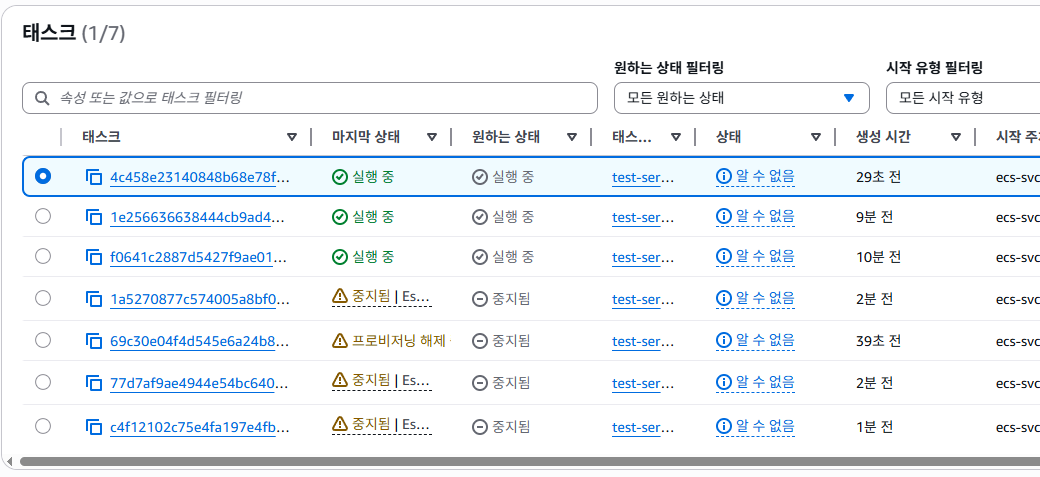1040x477 pixels.
Task: Click info icon in 9분 전 row
Action: (x=723, y=216)
